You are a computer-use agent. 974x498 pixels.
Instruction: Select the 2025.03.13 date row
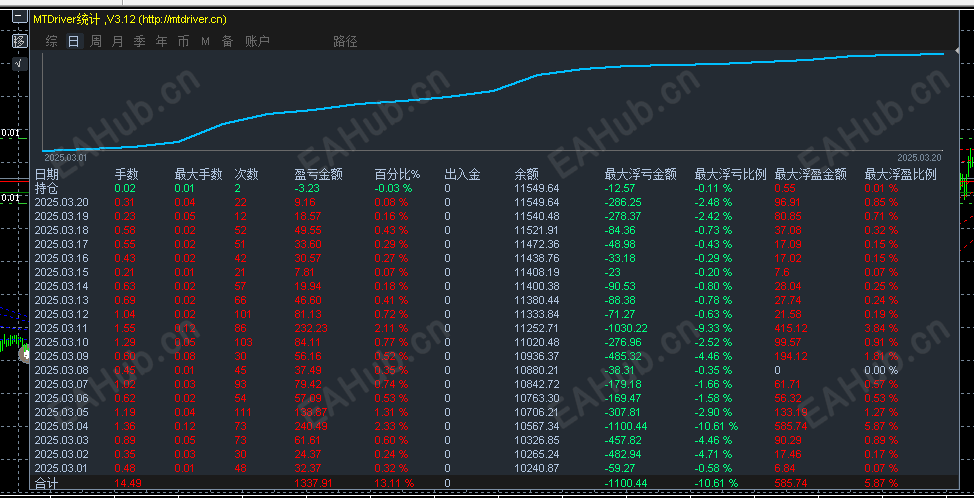61,300
